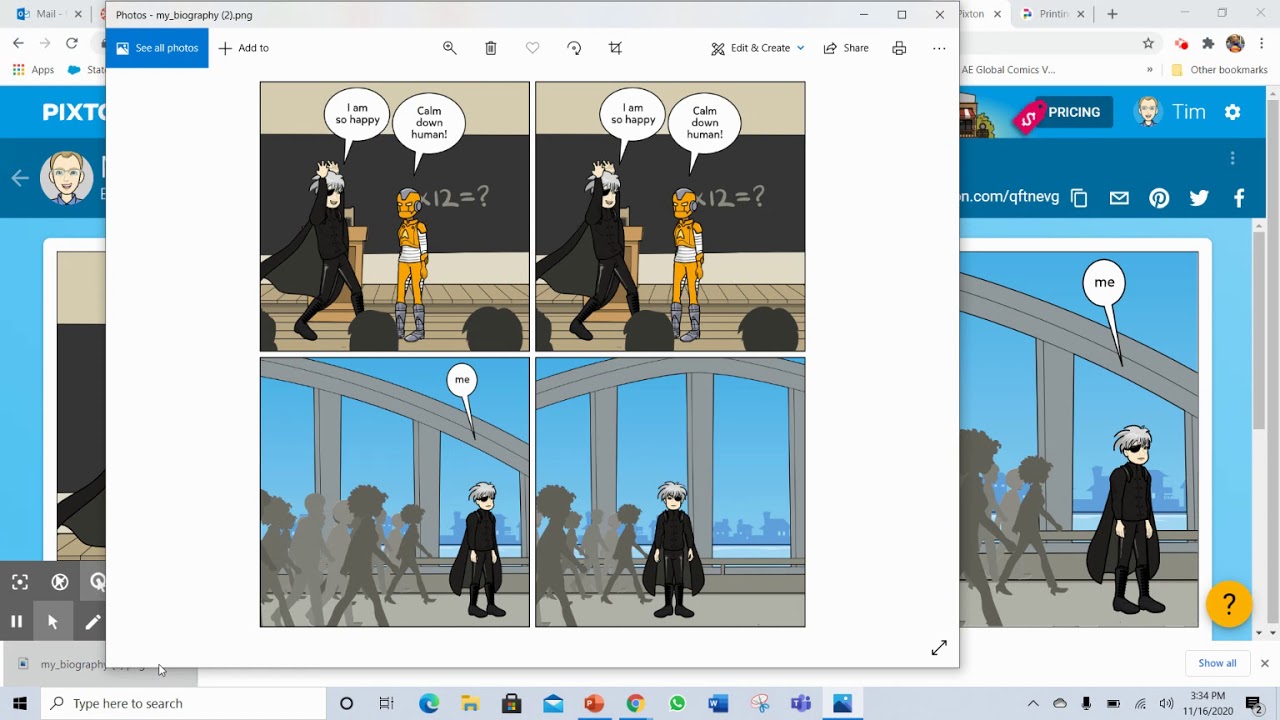Open File Explorer from taskbar
This screenshot has width=1280, height=720.
click(470, 703)
